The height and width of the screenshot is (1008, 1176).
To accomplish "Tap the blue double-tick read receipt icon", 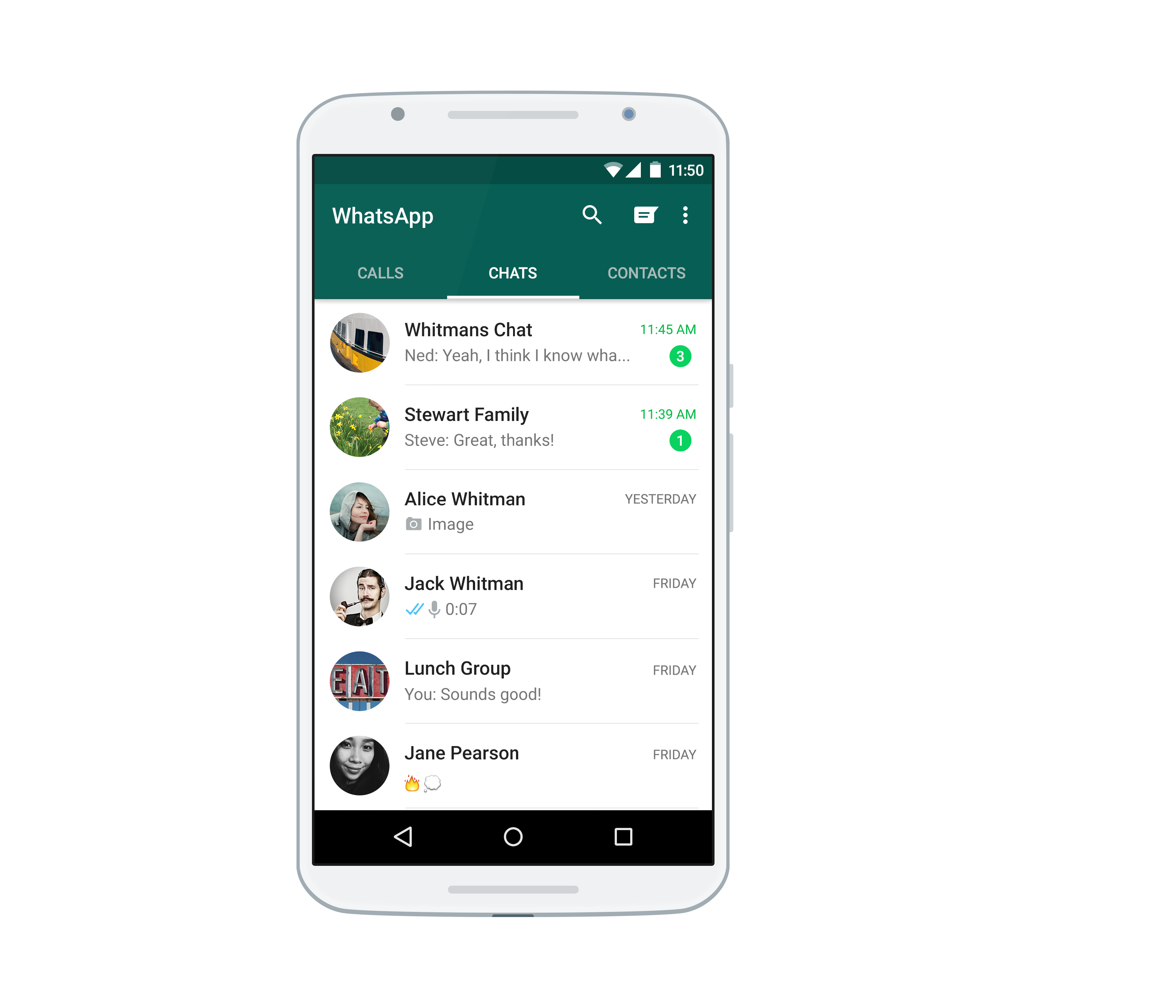I will [416, 608].
